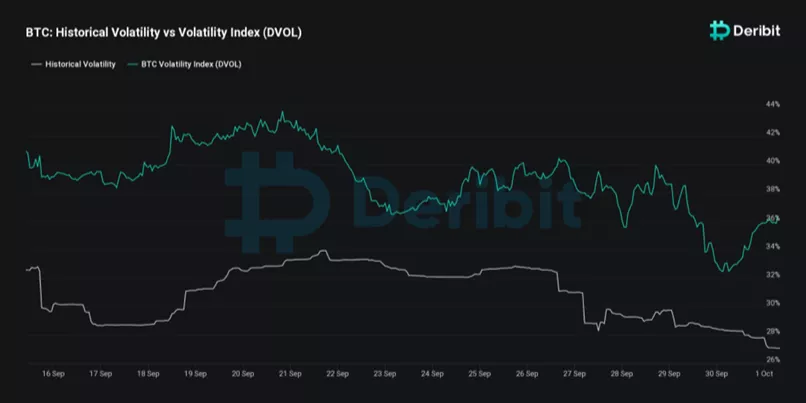Select the 24 Sep date label on the axis
Viewport: 806px width, 403px height.
(432, 374)
